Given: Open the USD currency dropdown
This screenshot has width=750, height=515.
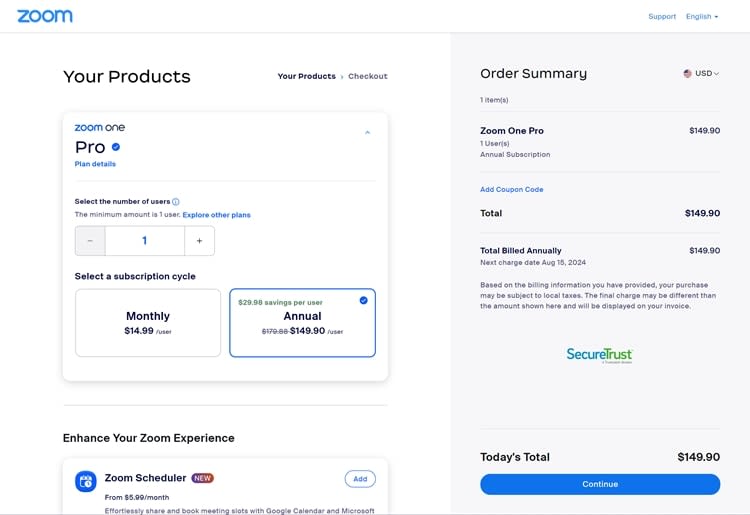Looking at the screenshot, I should [701, 74].
